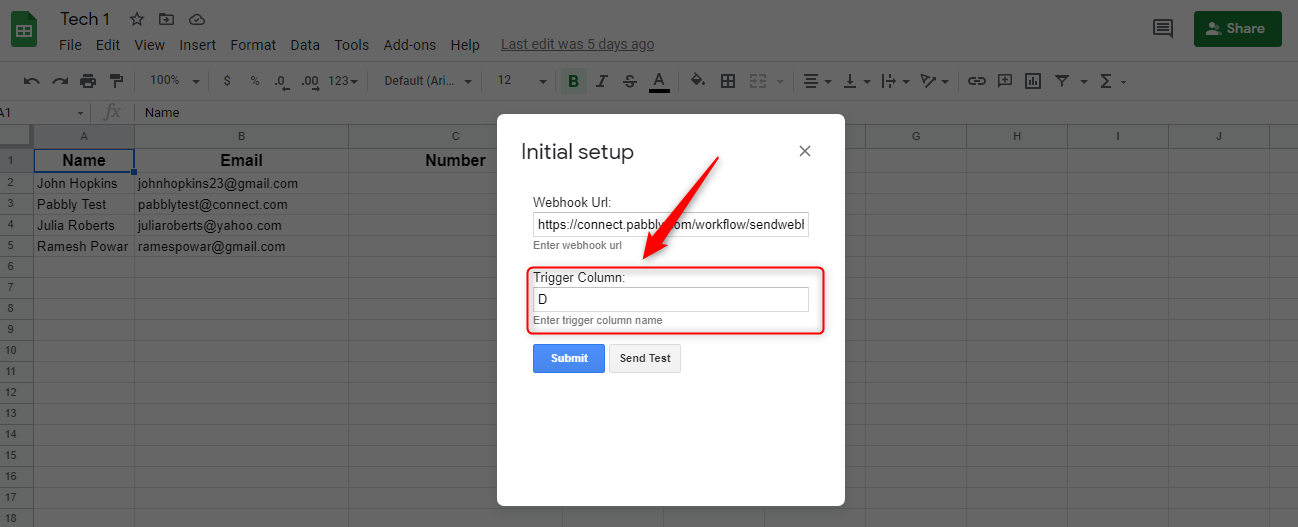Click the Submit button
Image resolution: width=1298 pixels, height=527 pixels.
coord(569,358)
